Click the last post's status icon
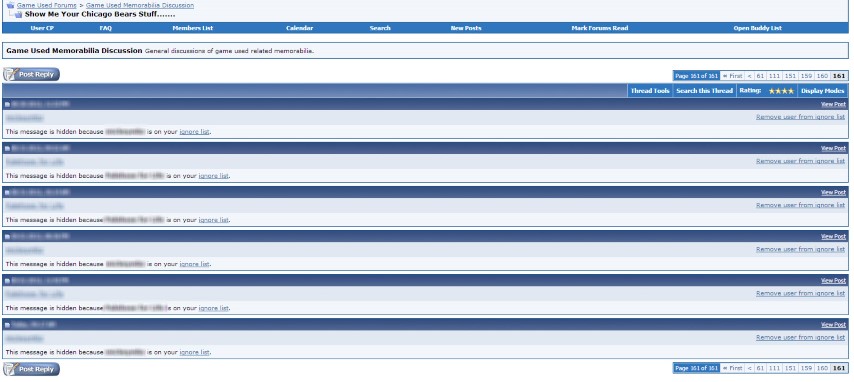 8,325
